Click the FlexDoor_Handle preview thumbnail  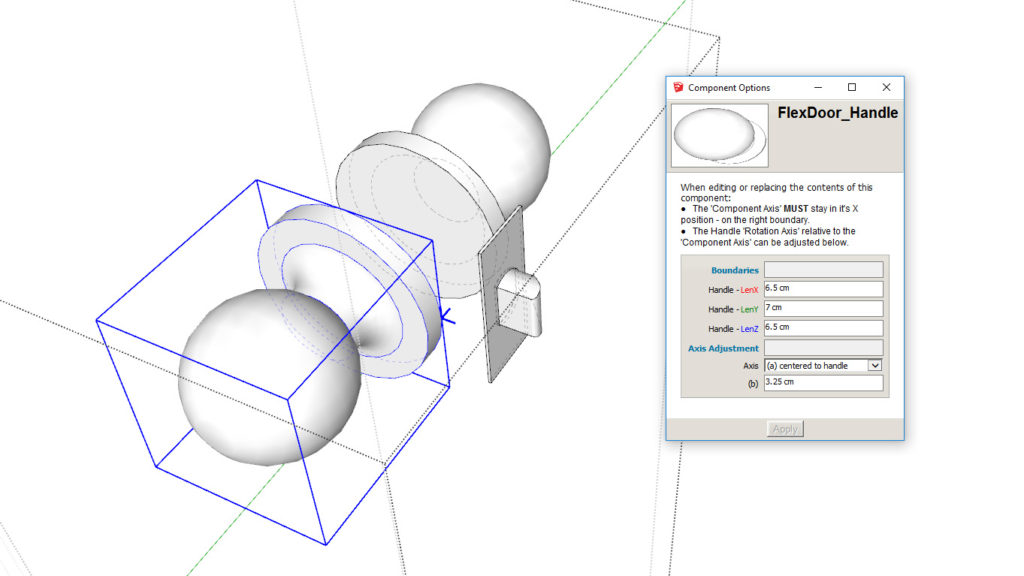[720, 135]
